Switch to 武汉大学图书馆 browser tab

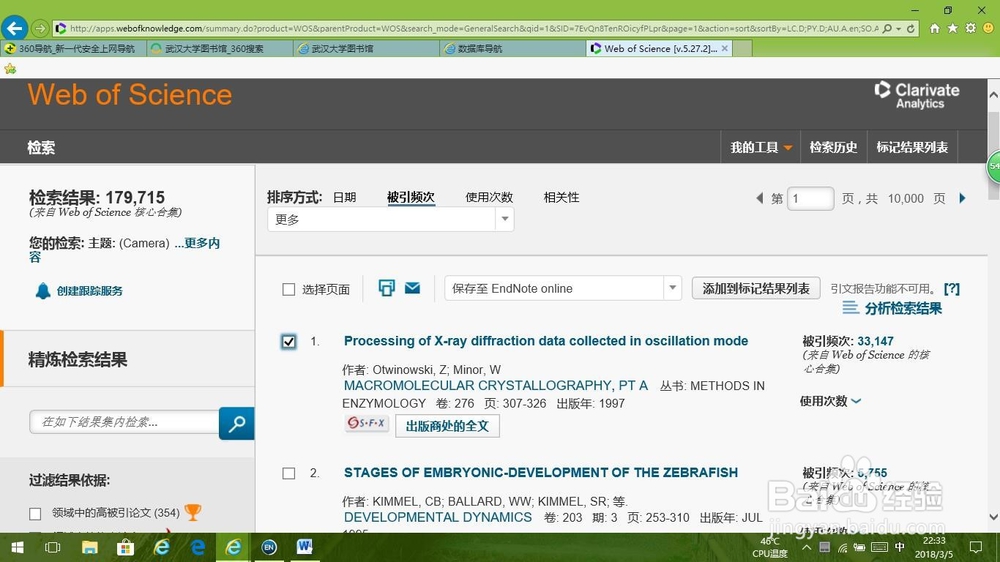click(366, 48)
